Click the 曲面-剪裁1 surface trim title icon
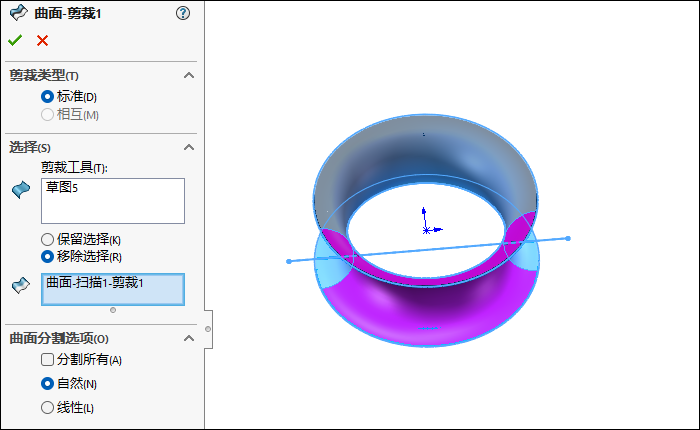 click(18, 13)
